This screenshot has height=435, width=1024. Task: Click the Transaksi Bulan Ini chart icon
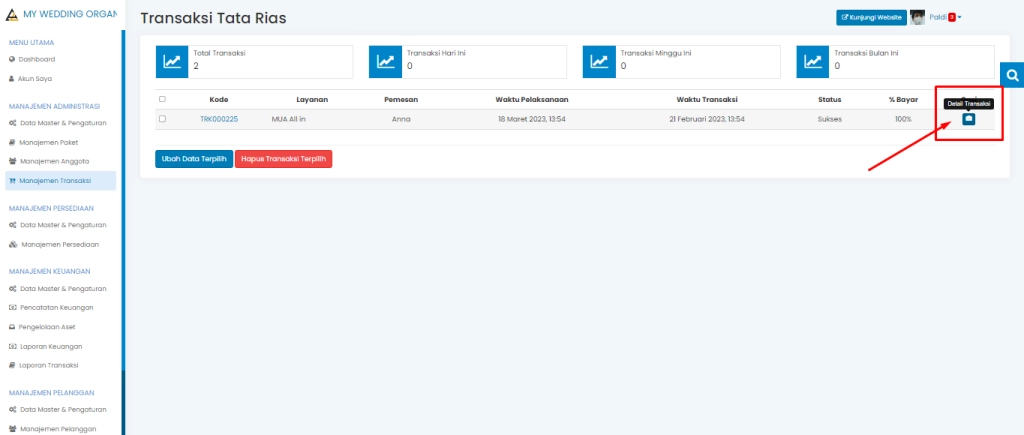click(814, 62)
